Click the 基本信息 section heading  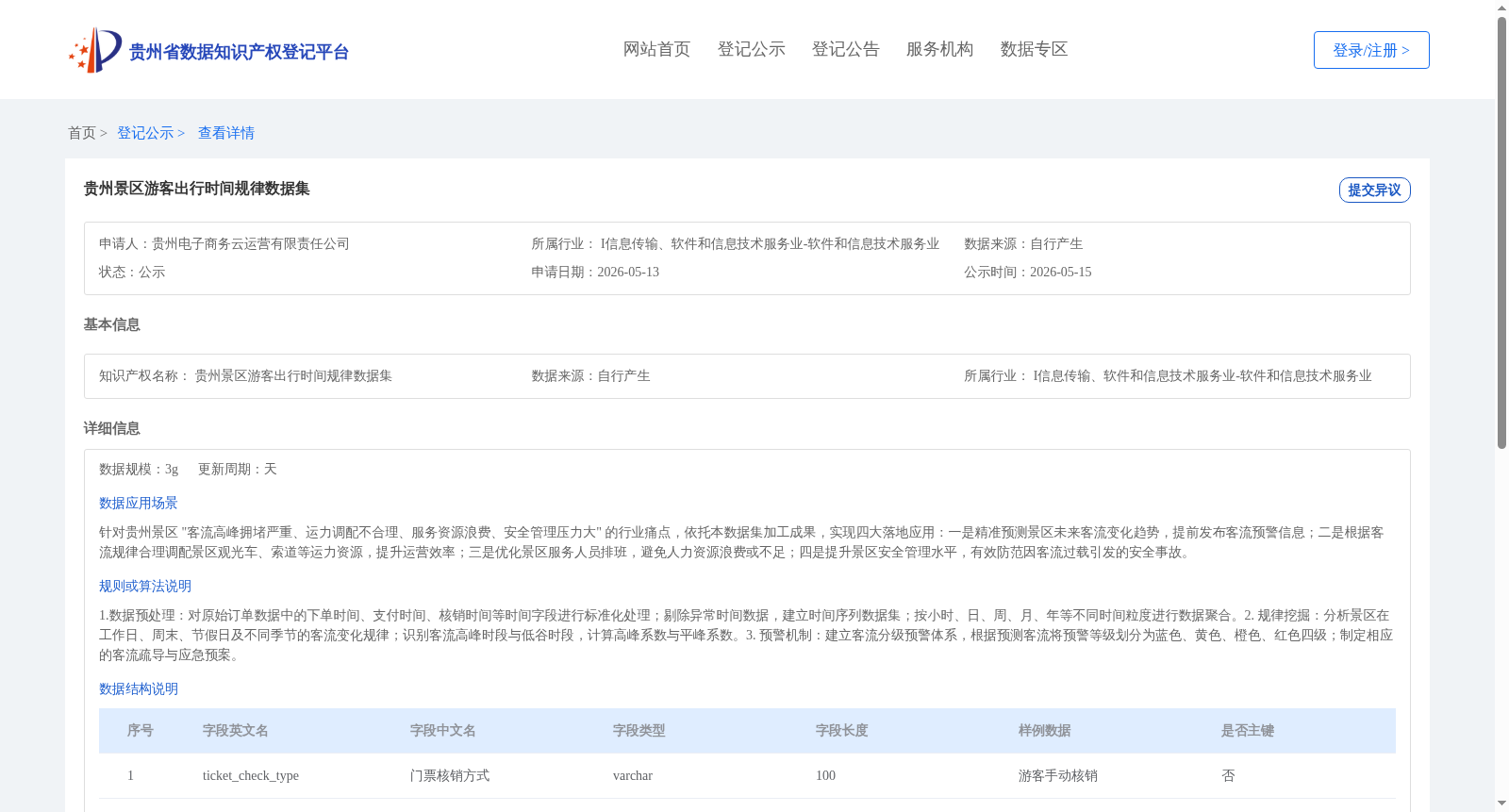click(x=112, y=324)
